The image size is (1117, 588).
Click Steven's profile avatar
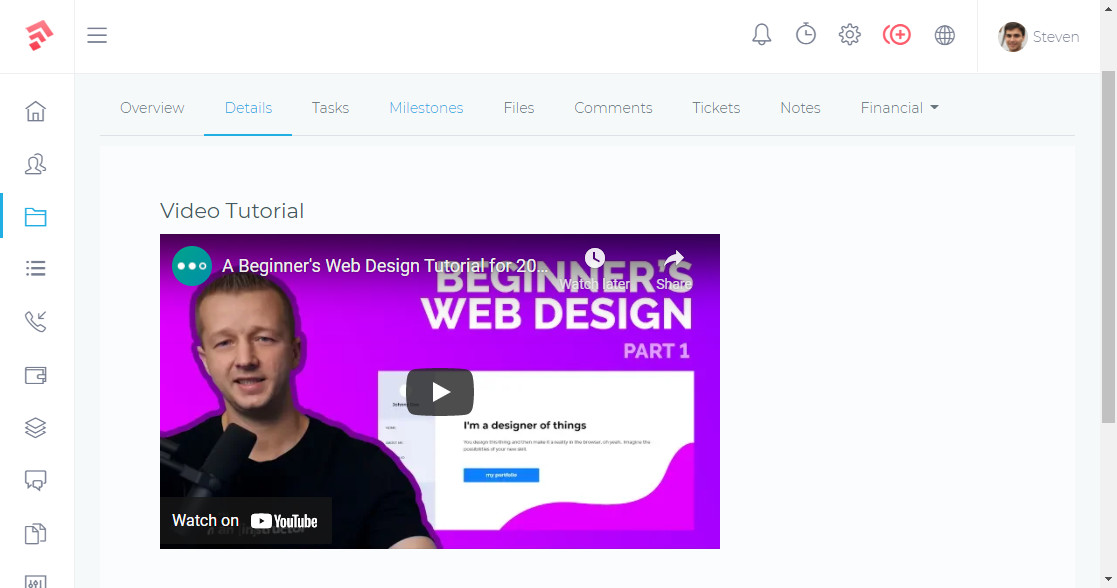1012,36
